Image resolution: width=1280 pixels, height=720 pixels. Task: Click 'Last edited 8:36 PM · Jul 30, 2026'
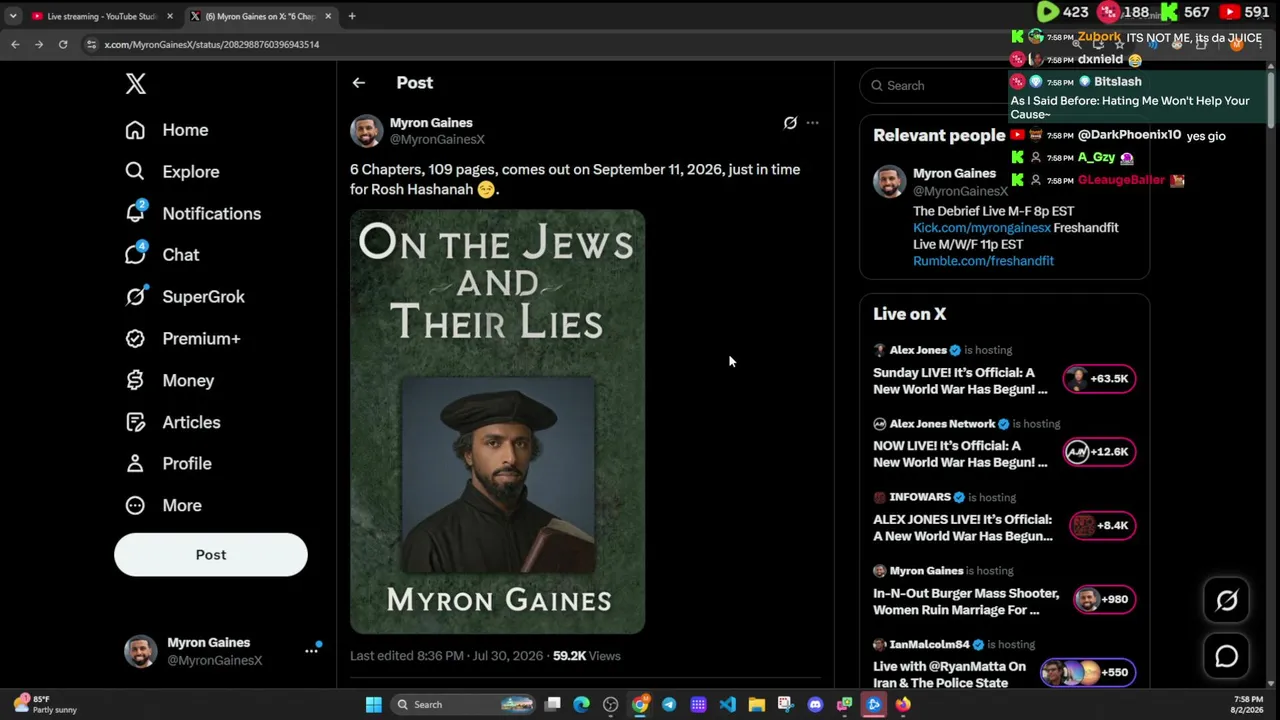click(446, 656)
